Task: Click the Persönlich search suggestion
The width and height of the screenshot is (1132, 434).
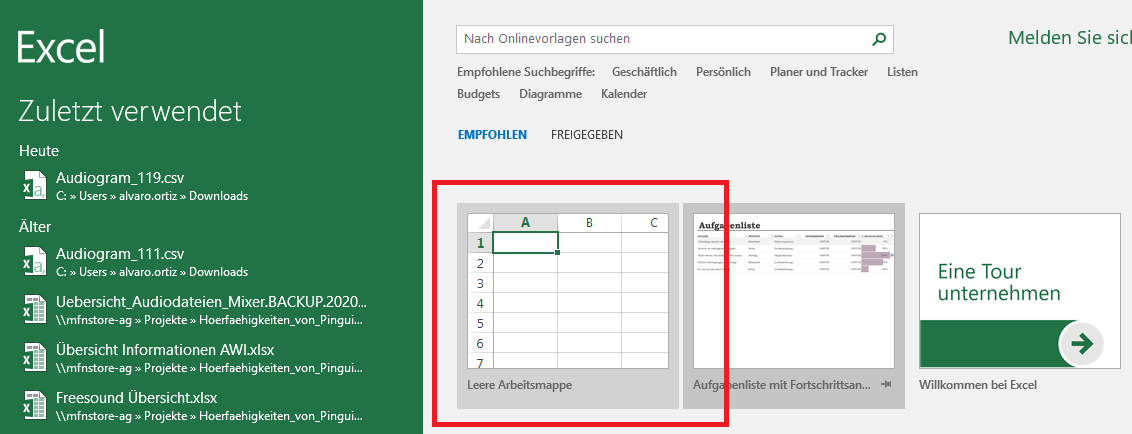Action: click(x=723, y=72)
